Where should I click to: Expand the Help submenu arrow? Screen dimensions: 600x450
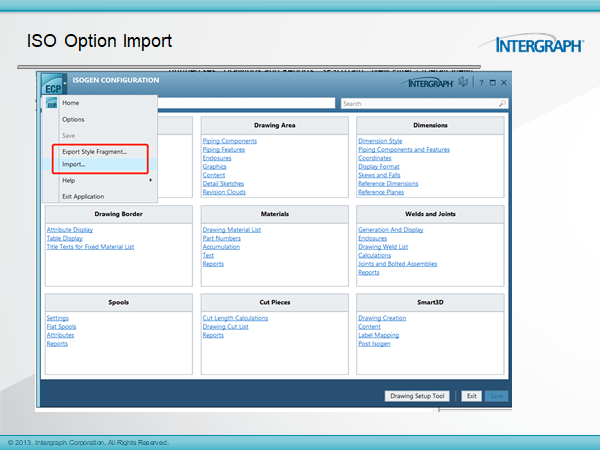tap(150, 180)
